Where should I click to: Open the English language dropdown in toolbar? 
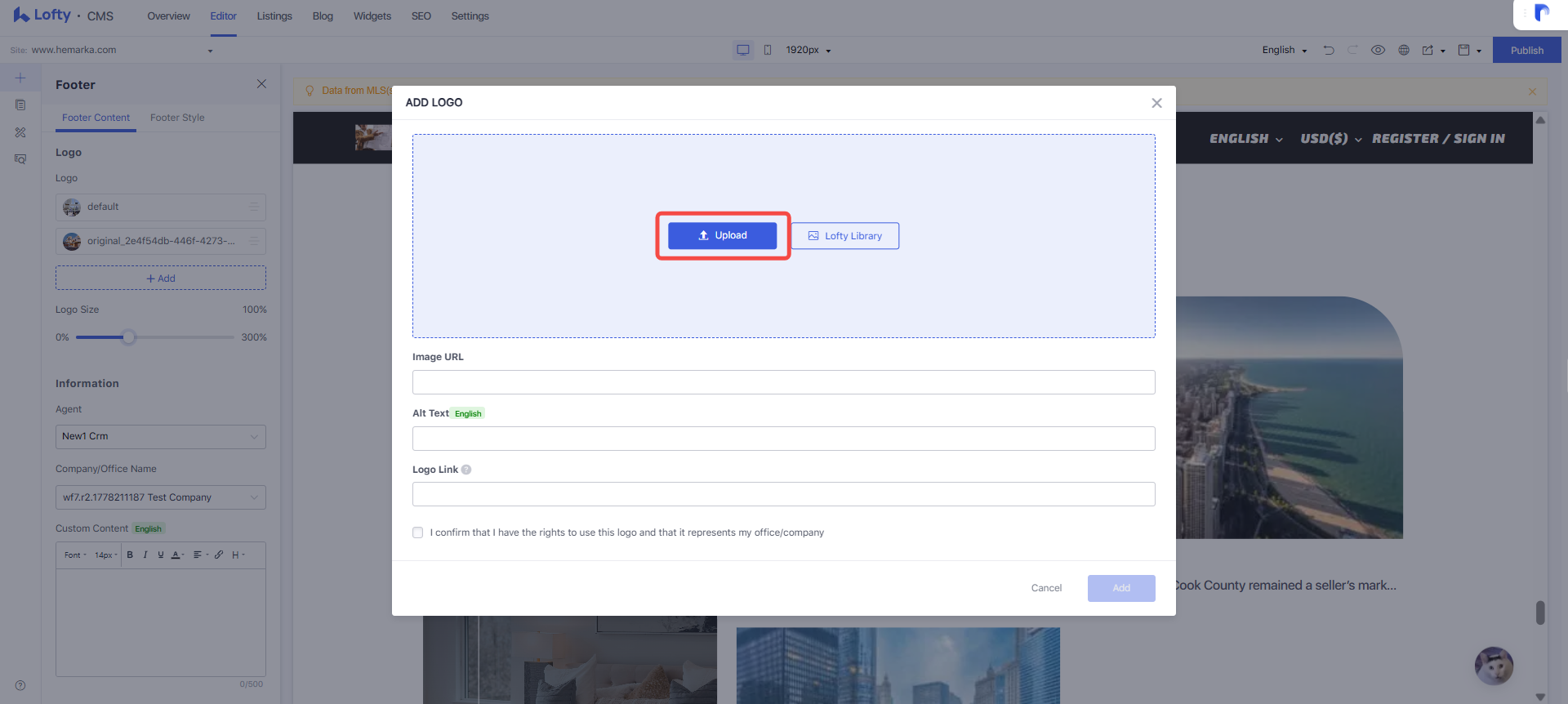(x=1285, y=50)
